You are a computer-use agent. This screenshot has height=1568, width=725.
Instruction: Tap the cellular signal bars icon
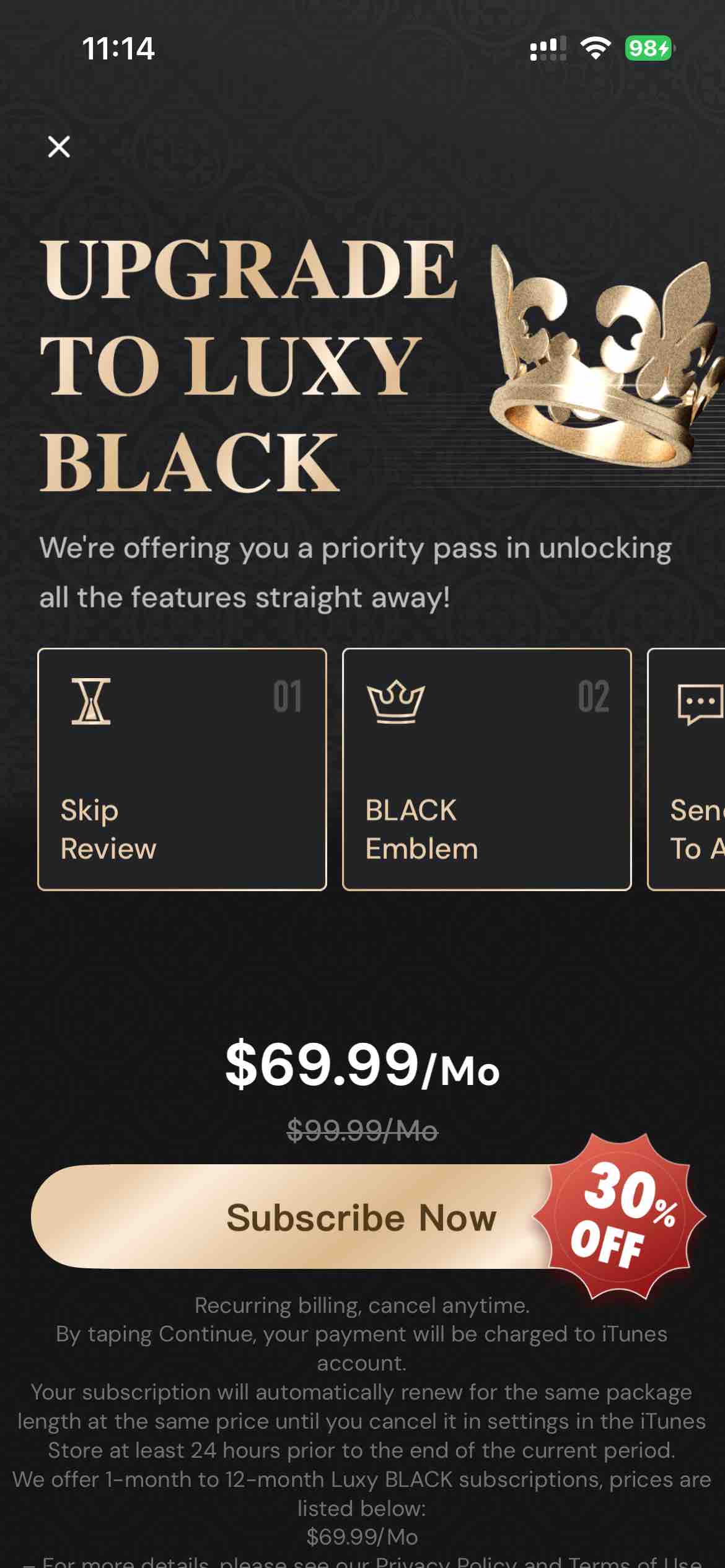(548, 48)
